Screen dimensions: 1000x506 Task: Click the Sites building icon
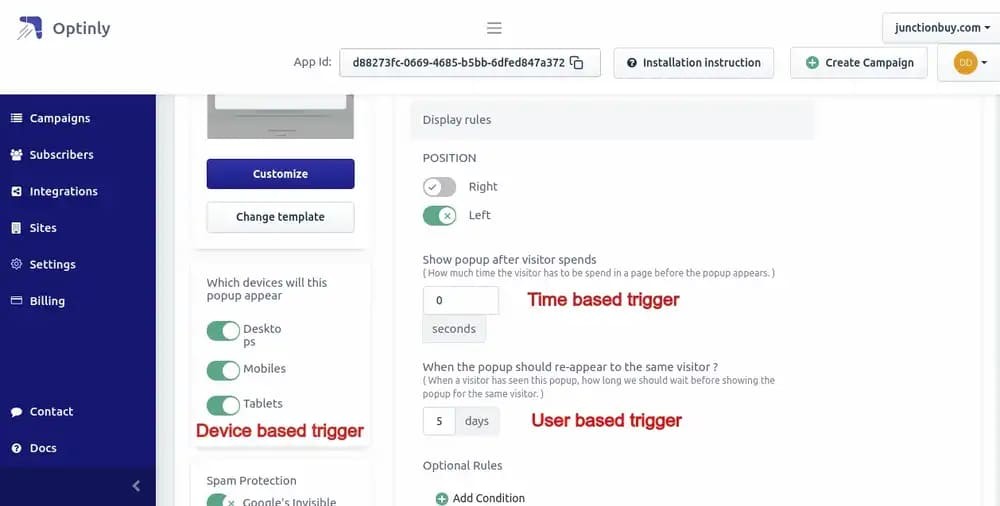point(17,228)
